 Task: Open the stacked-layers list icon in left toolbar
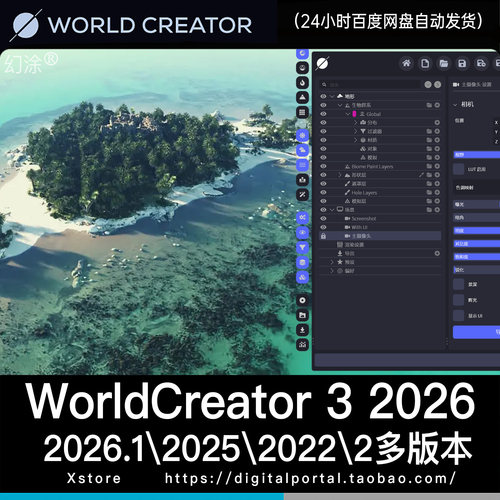pyautogui.click(x=302, y=112)
